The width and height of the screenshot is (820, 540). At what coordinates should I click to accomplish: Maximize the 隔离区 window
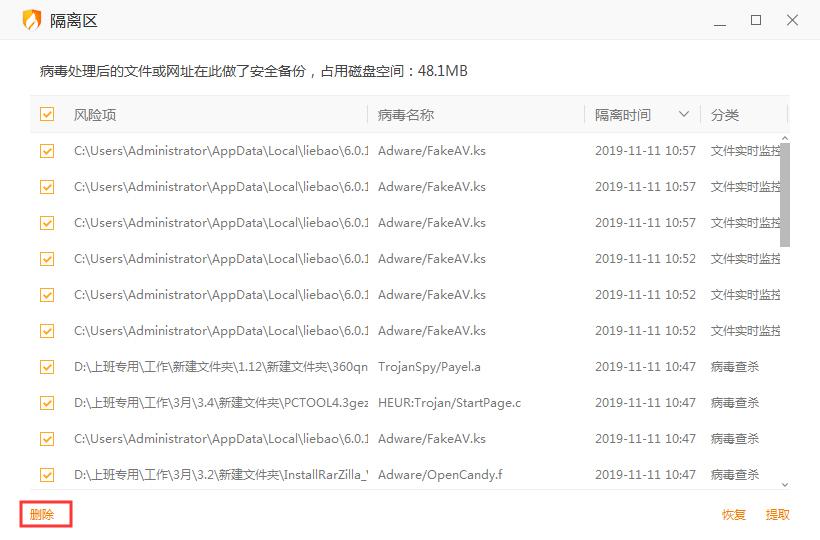(x=756, y=21)
